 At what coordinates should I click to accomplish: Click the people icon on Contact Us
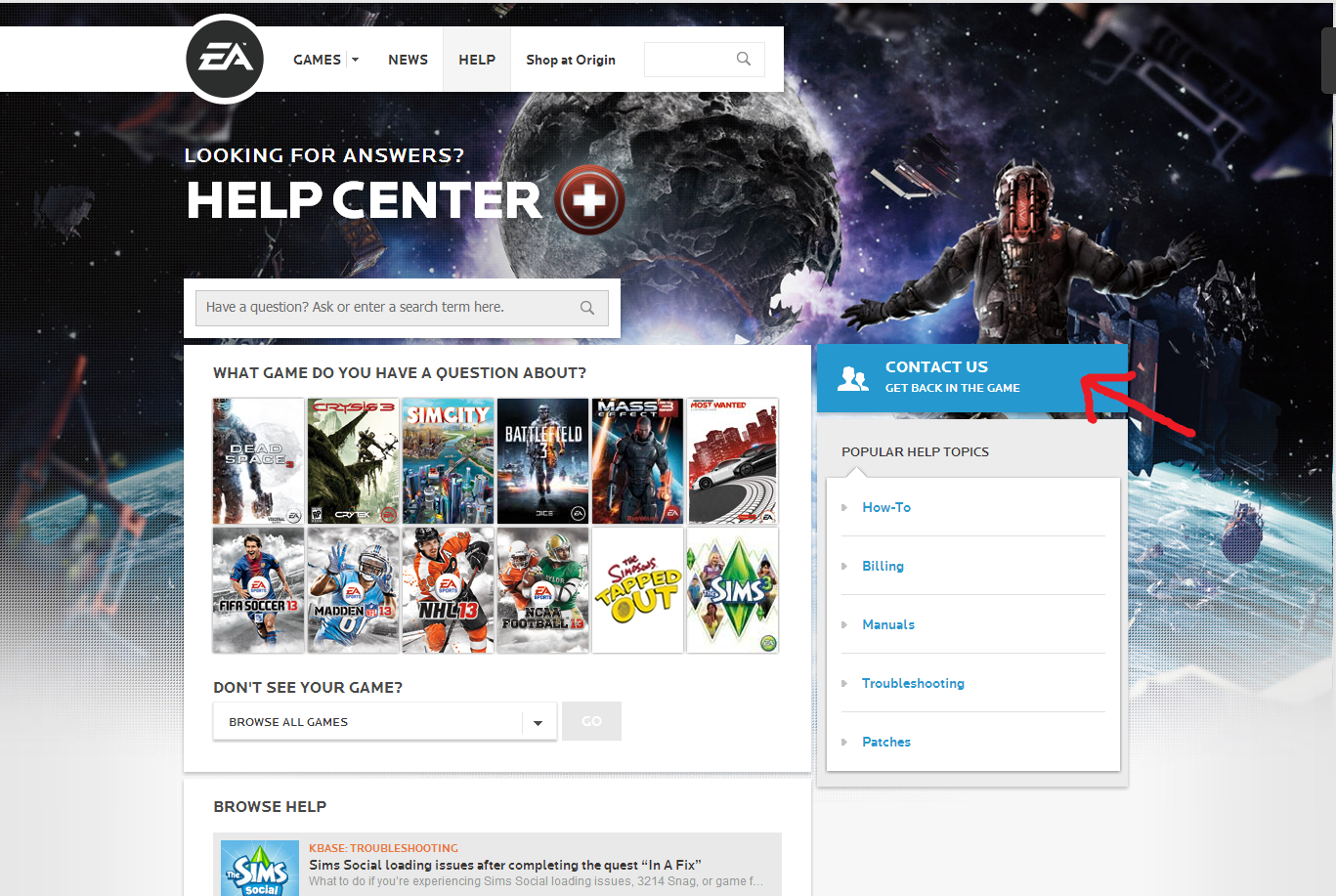[x=853, y=378]
